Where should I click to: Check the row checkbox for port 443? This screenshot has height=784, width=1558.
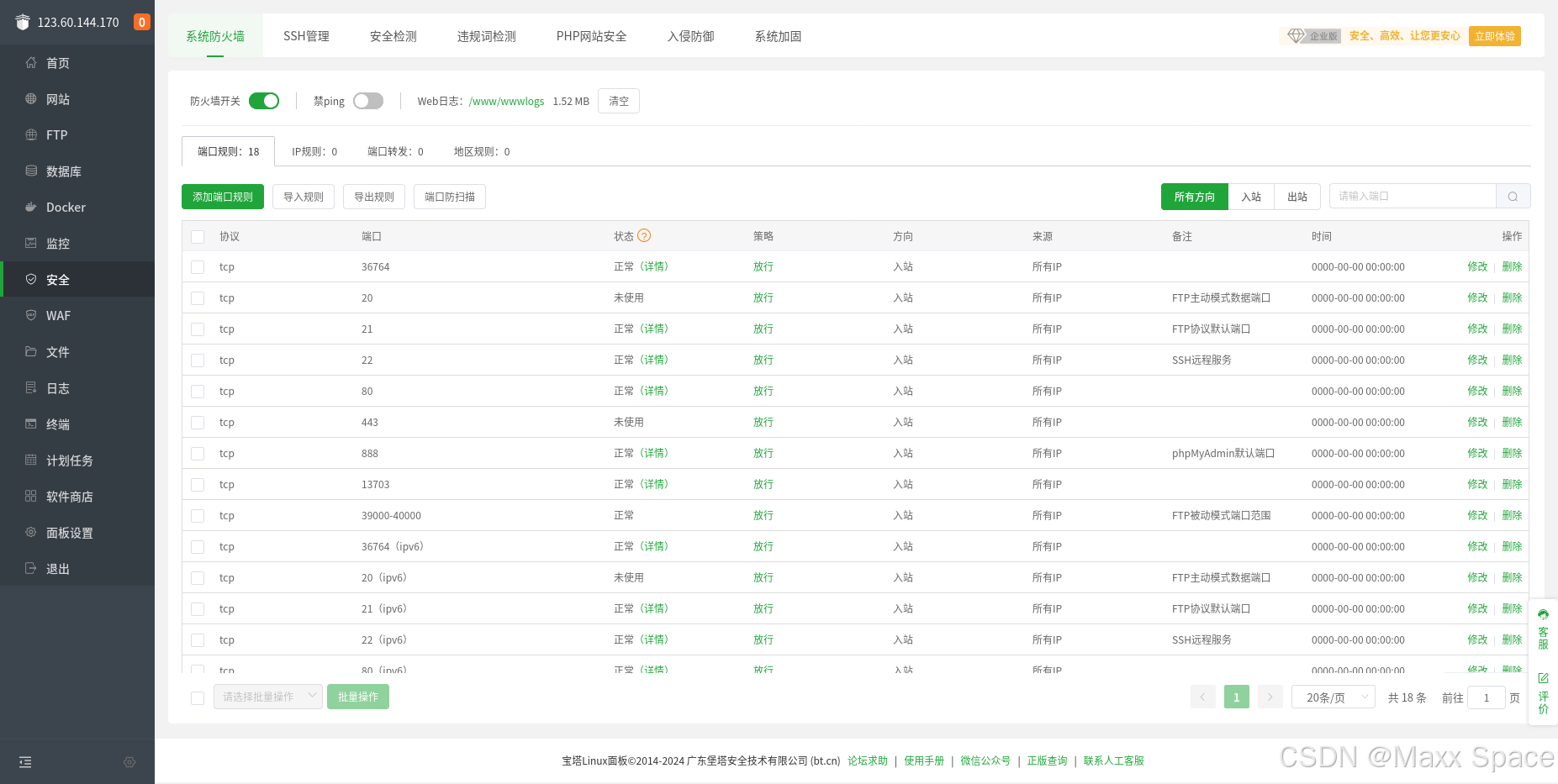click(x=198, y=423)
